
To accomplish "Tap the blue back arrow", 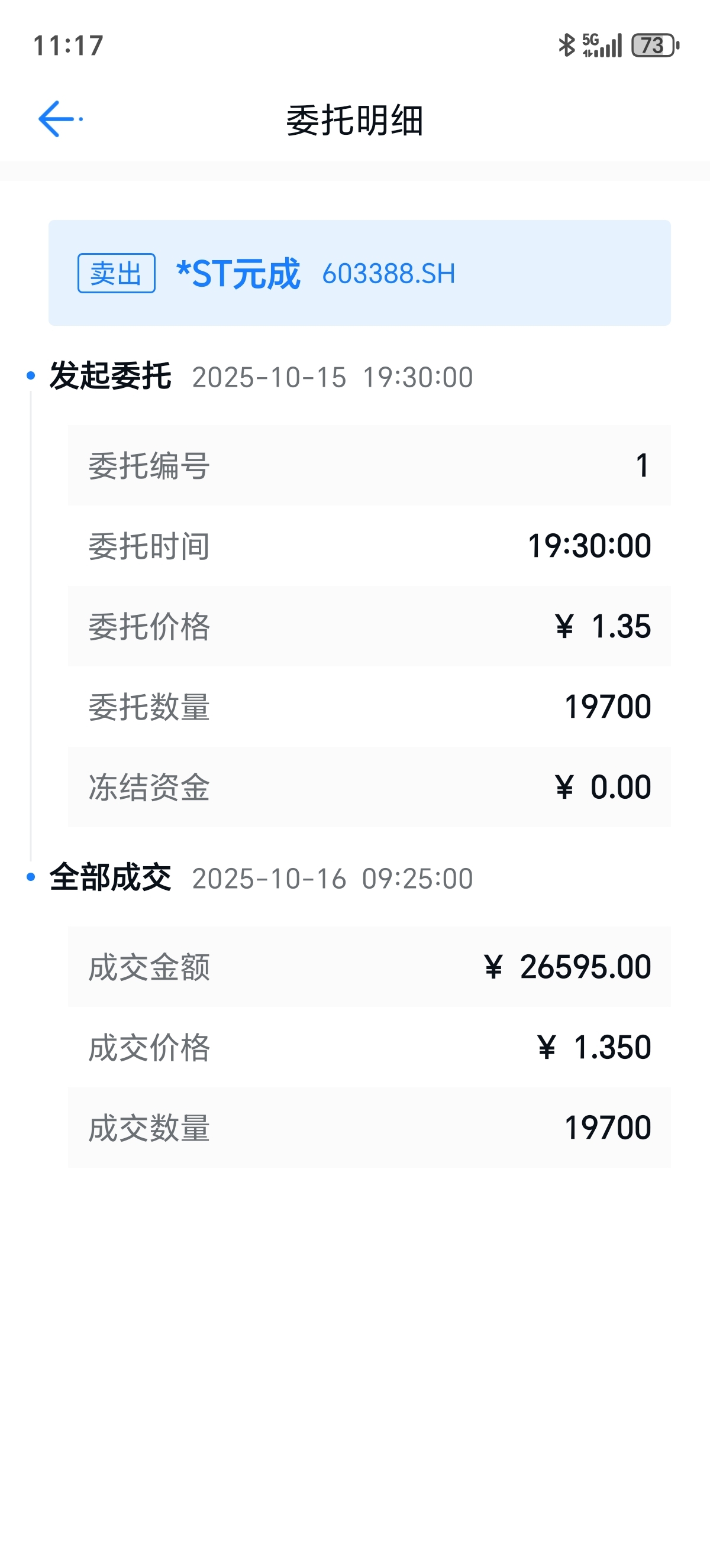I will [57, 119].
